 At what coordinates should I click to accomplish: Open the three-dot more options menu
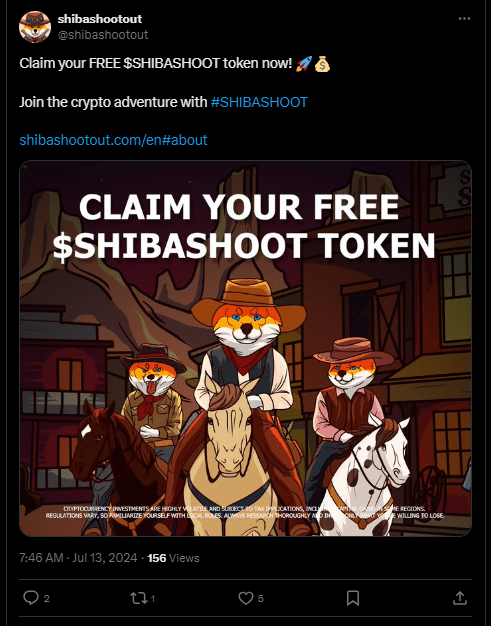464,19
